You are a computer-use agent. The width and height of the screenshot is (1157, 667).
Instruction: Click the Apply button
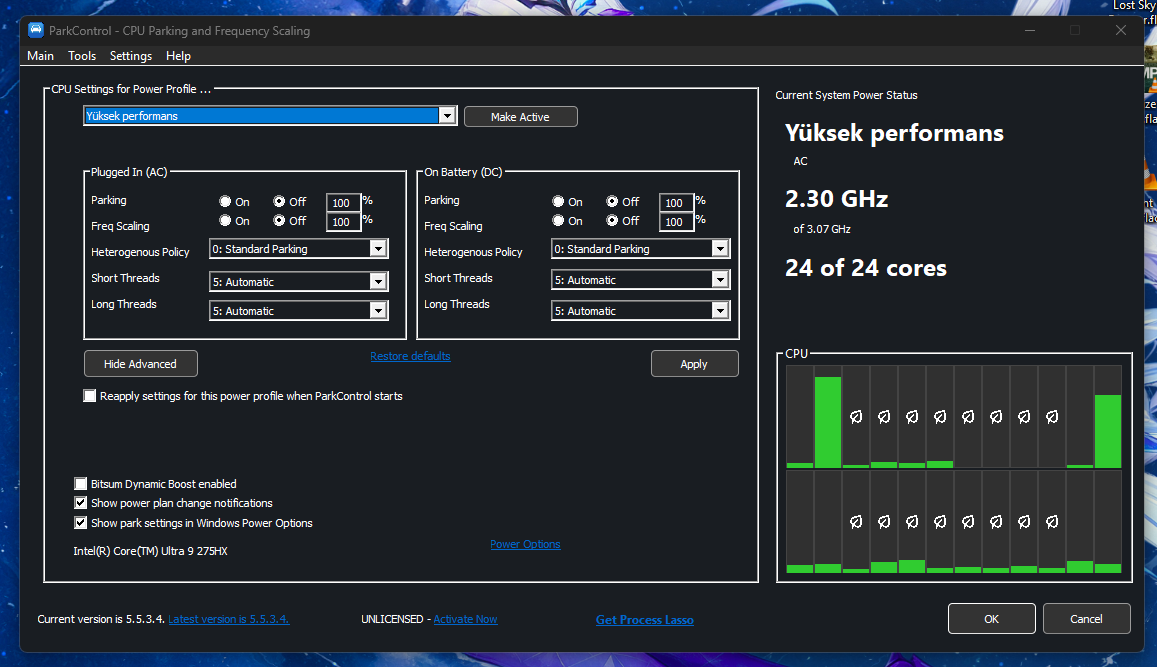(694, 364)
